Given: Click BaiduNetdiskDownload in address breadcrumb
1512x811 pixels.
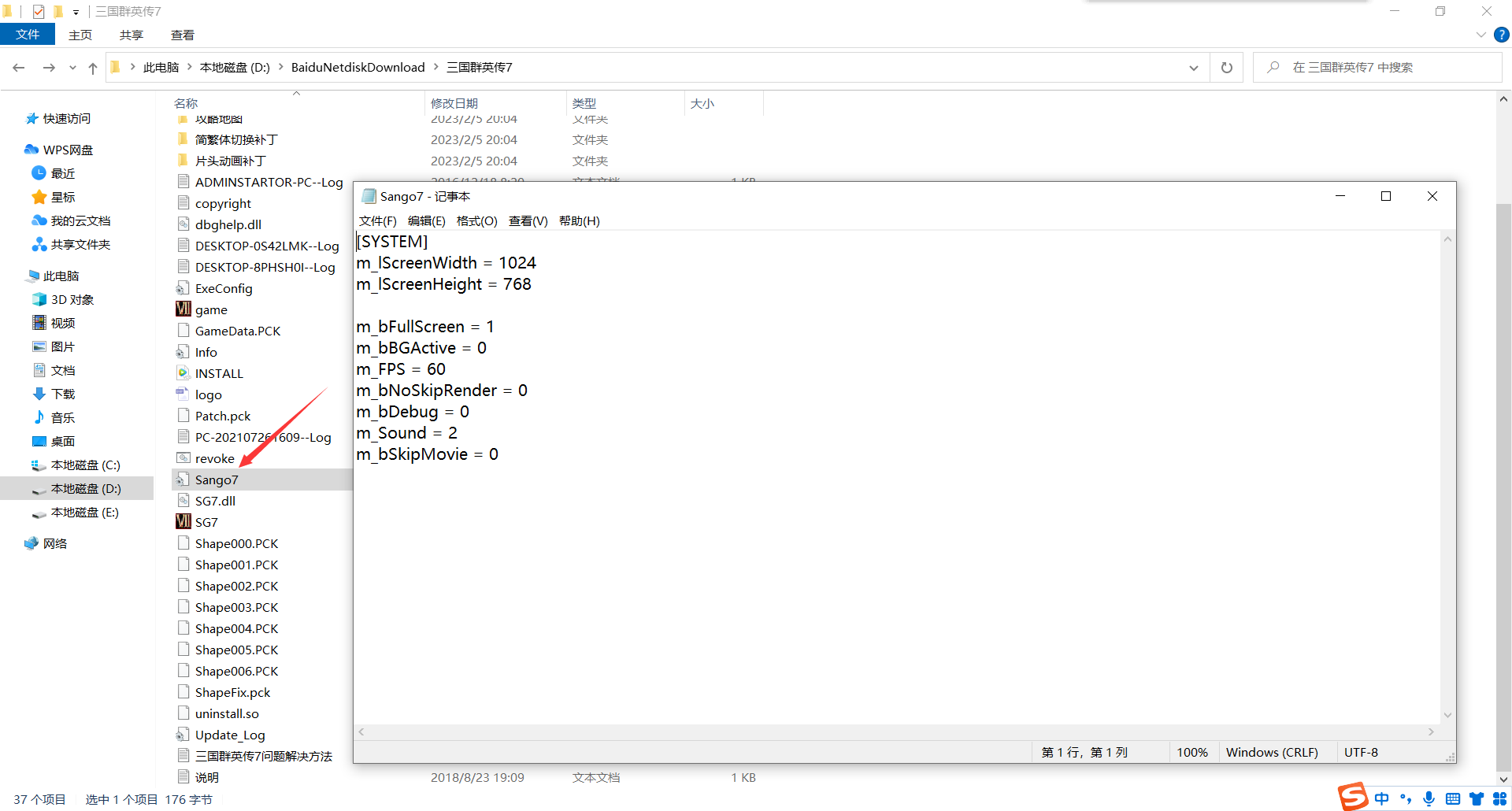Looking at the screenshot, I should point(358,68).
